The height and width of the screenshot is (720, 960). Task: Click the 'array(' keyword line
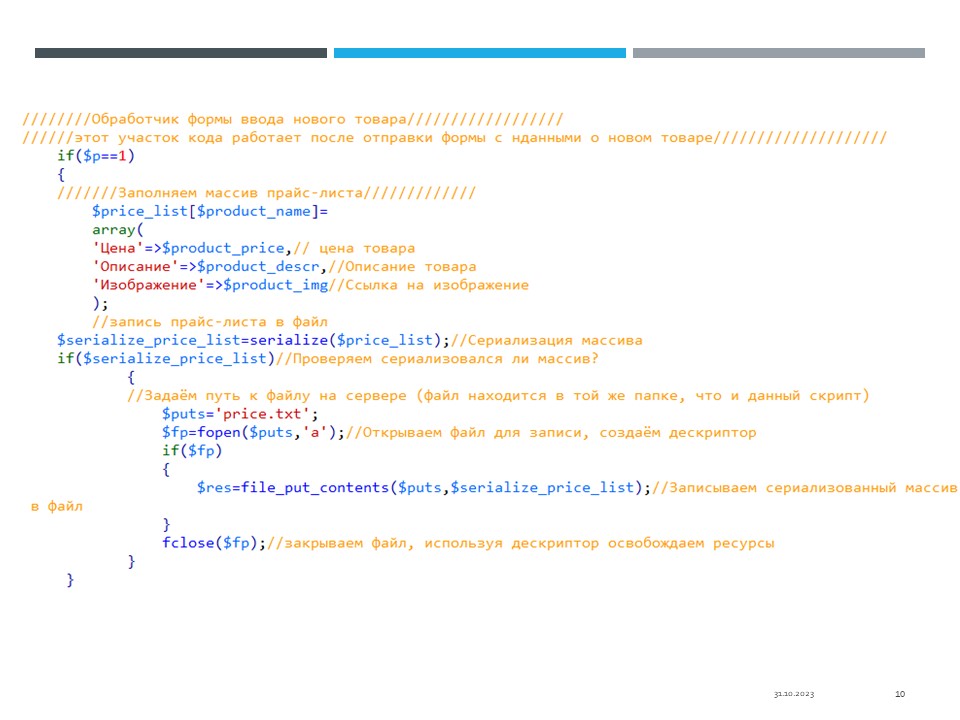click(118, 229)
